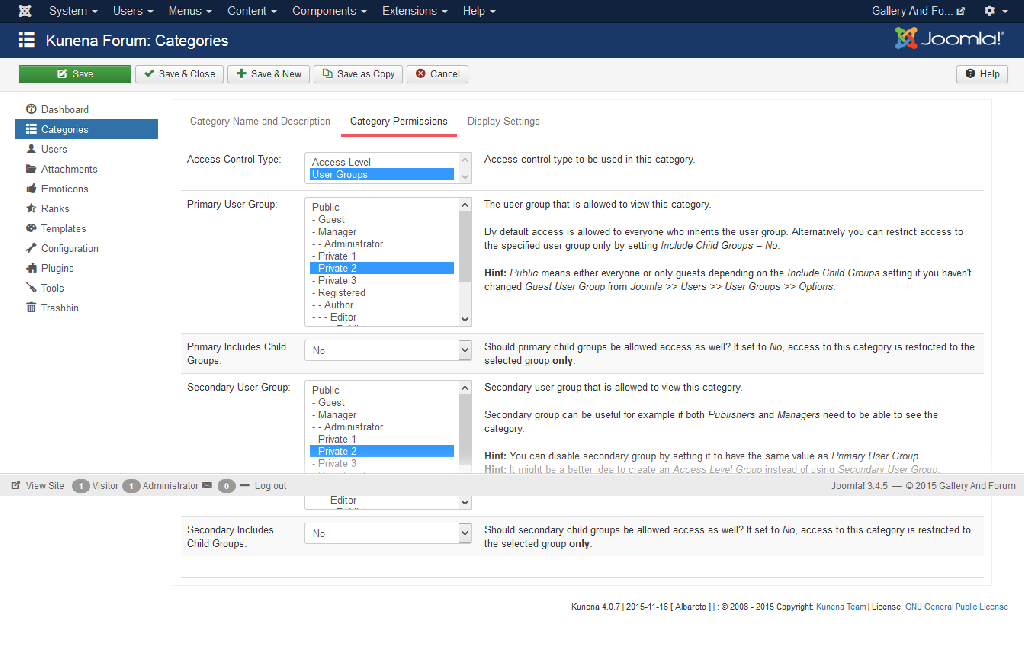This screenshot has width=1024, height=652.
Task: Switch to Category Name and Description tab
Action: click(x=260, y=122)
